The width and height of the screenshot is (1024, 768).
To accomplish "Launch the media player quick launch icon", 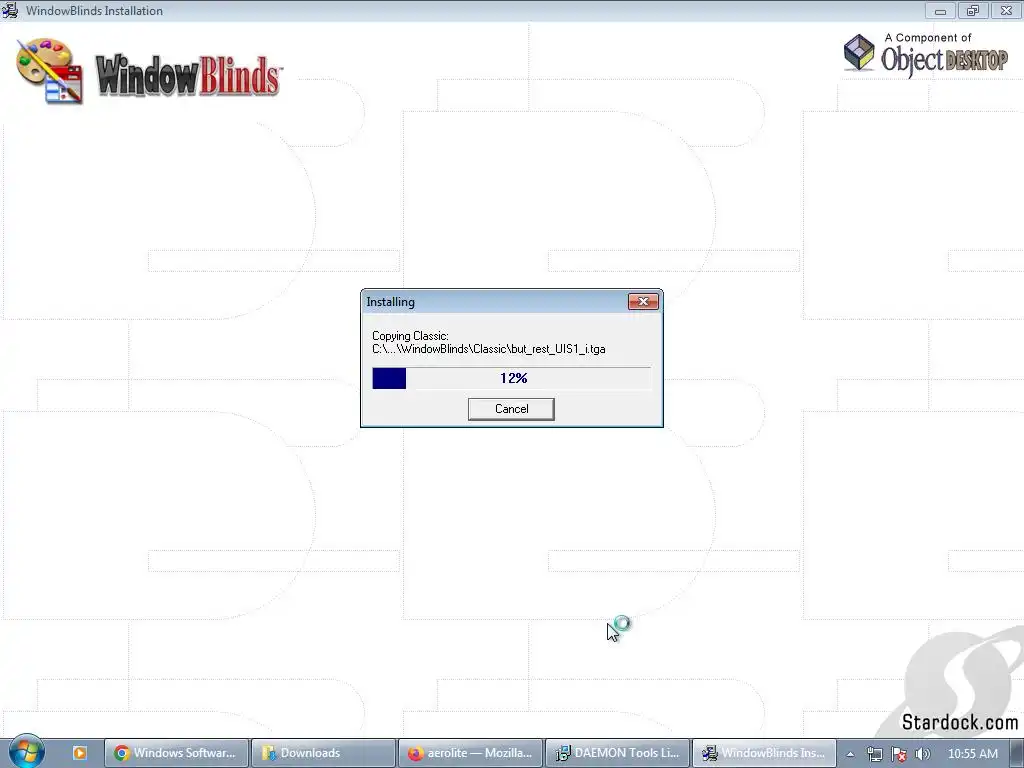I will tap(80, 753).
